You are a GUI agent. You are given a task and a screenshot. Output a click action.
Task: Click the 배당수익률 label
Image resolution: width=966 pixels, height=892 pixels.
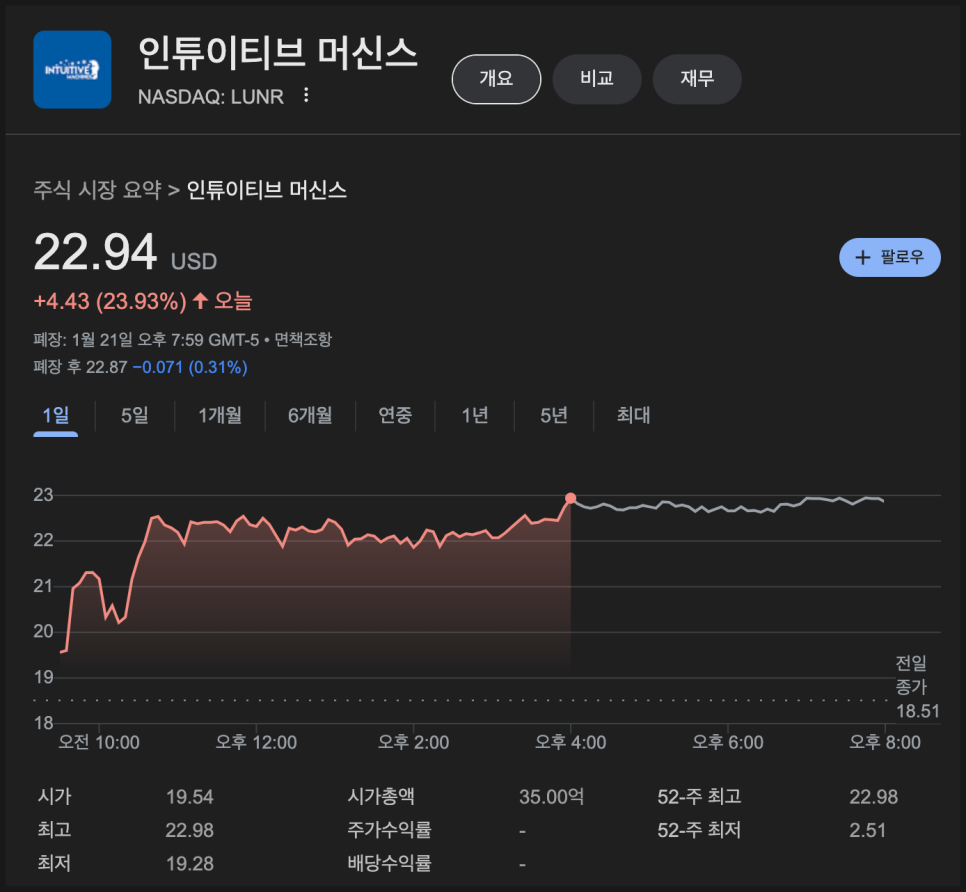(x=389, y=864)
